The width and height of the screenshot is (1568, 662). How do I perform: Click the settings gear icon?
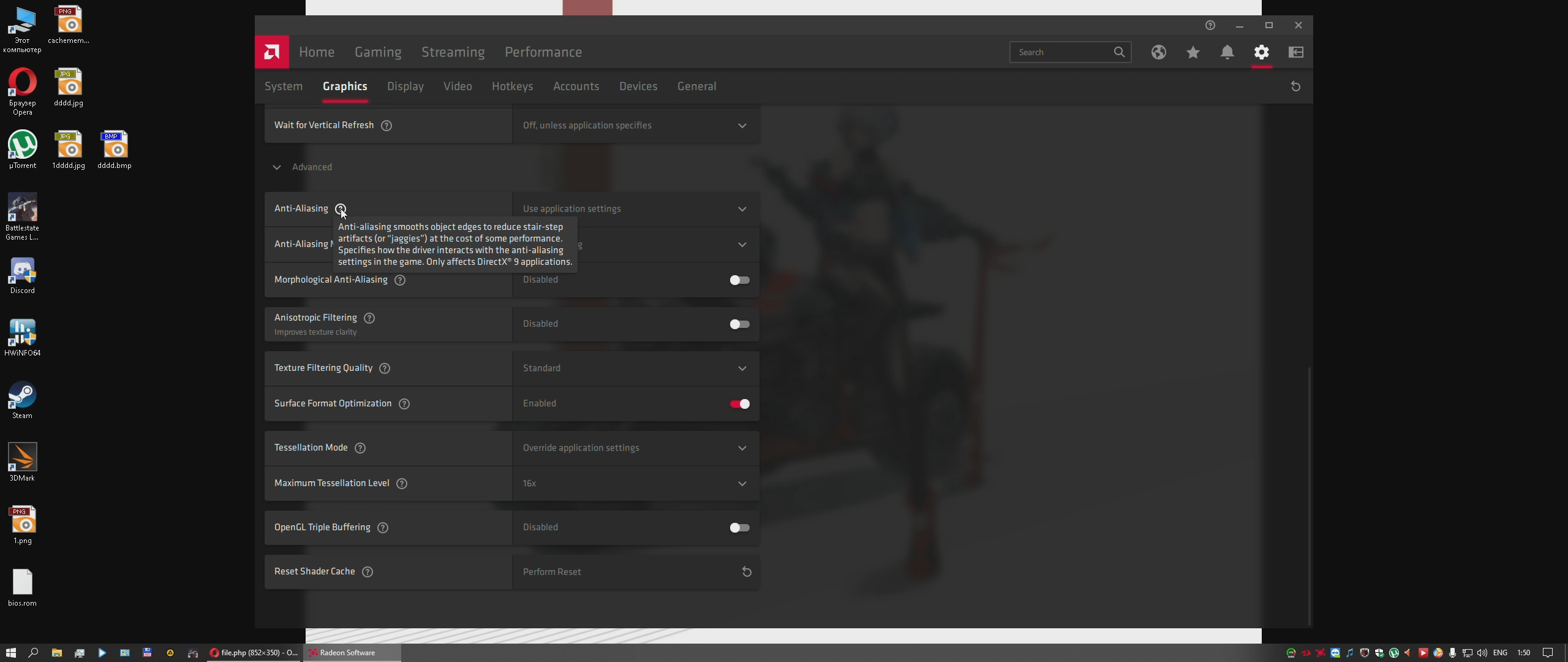1261,52
